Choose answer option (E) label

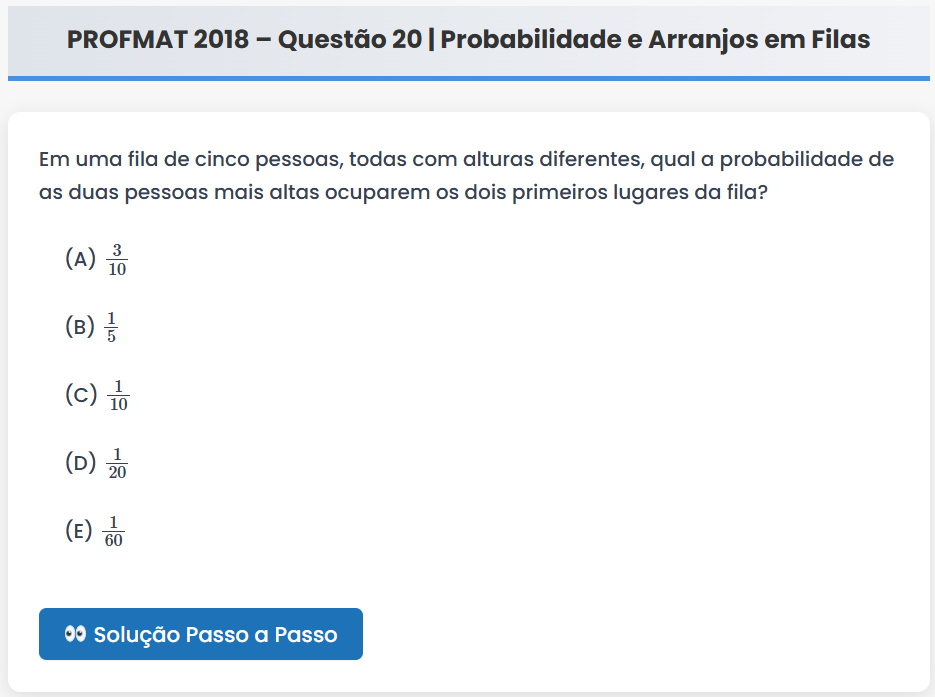[79, 530]
